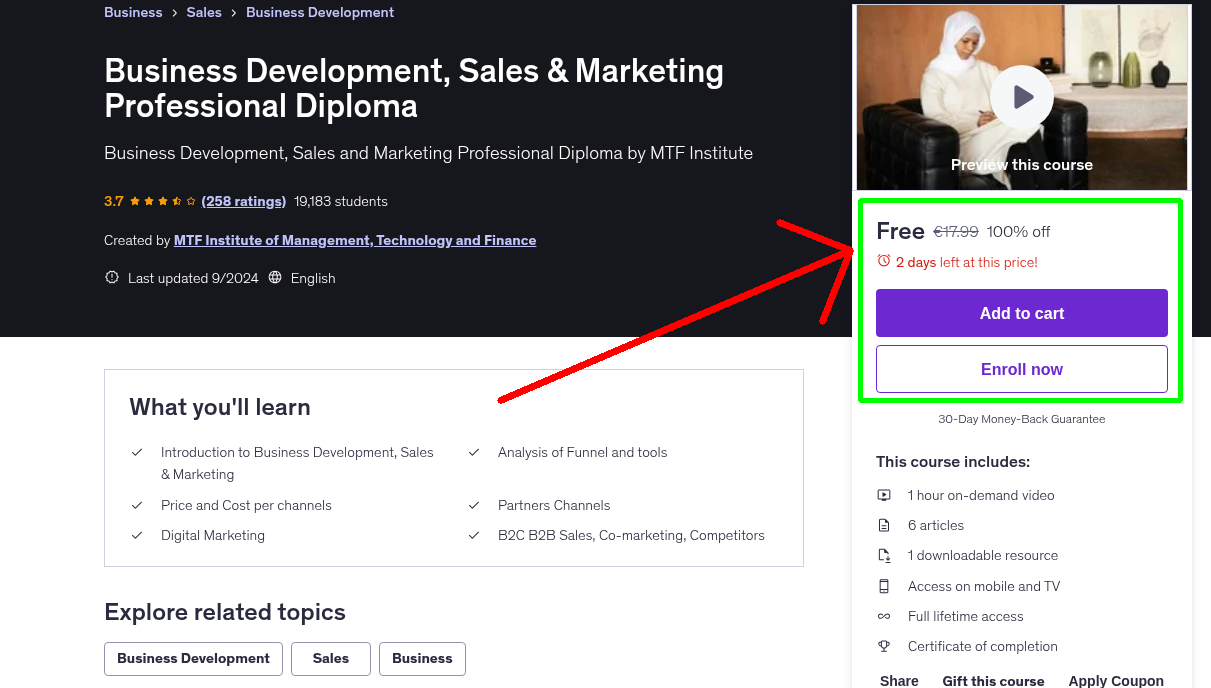Viewport: 1211px width, 688px height.
Task: Click the infinity lifetime access icon
Action: (x=884, y=616)
